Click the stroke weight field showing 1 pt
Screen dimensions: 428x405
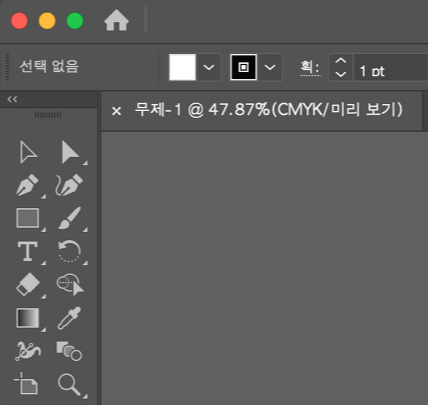click(390, 67)
